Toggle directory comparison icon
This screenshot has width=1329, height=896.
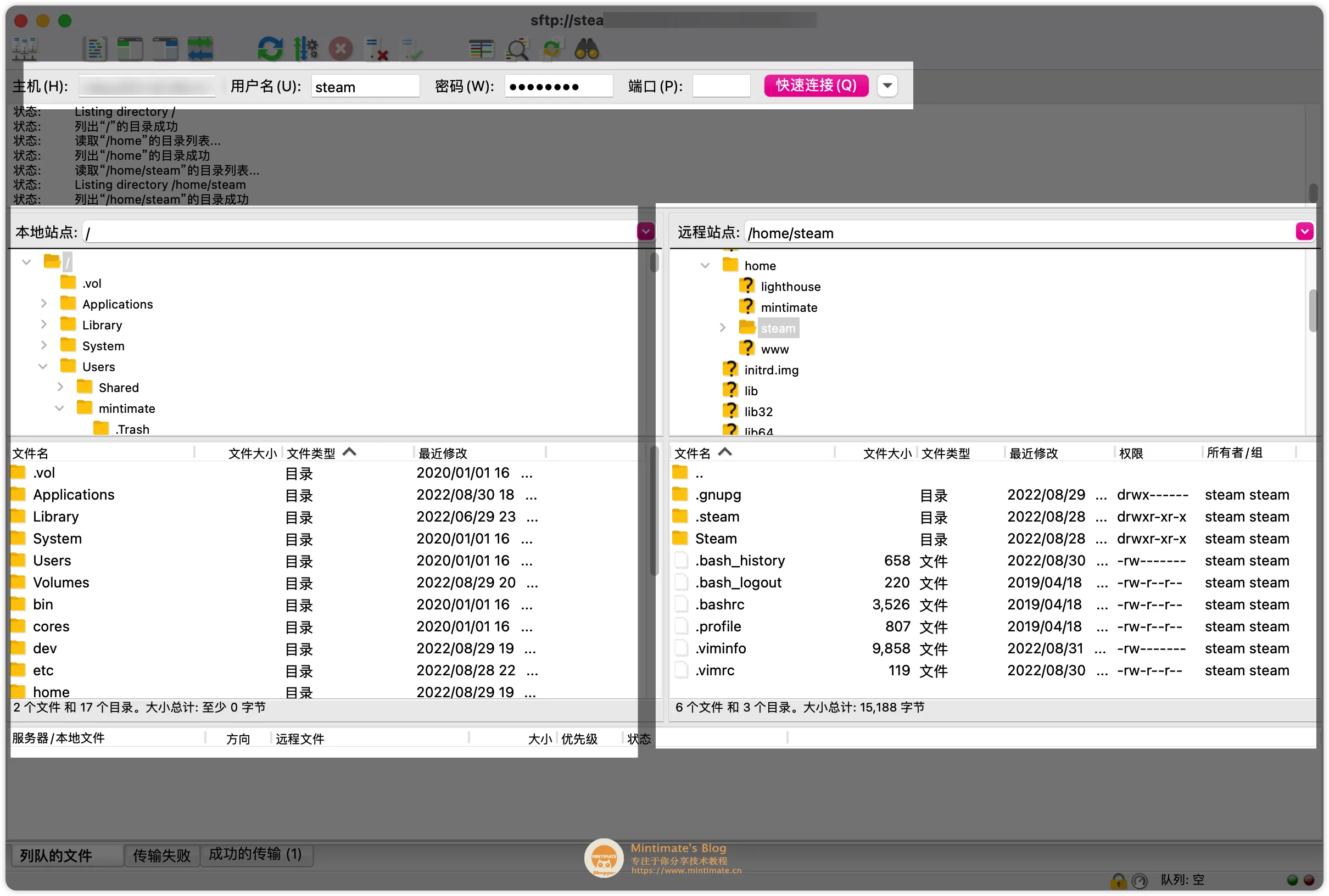pos(517,49)
